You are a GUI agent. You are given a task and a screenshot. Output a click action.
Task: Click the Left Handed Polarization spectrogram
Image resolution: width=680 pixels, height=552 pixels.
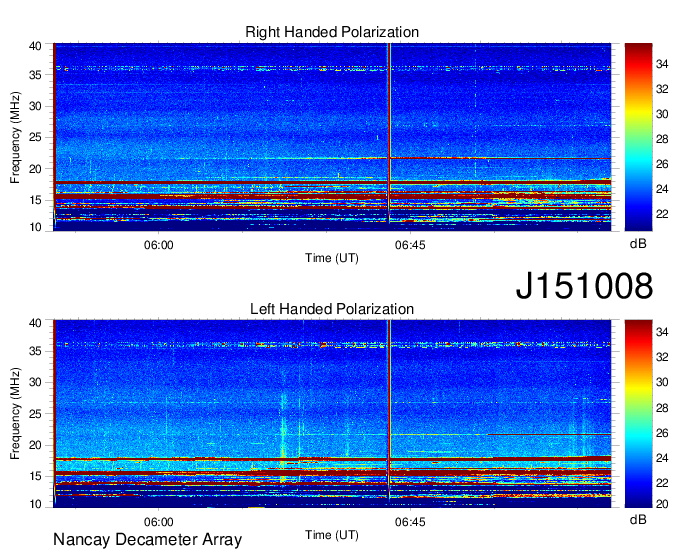[332, 413]
